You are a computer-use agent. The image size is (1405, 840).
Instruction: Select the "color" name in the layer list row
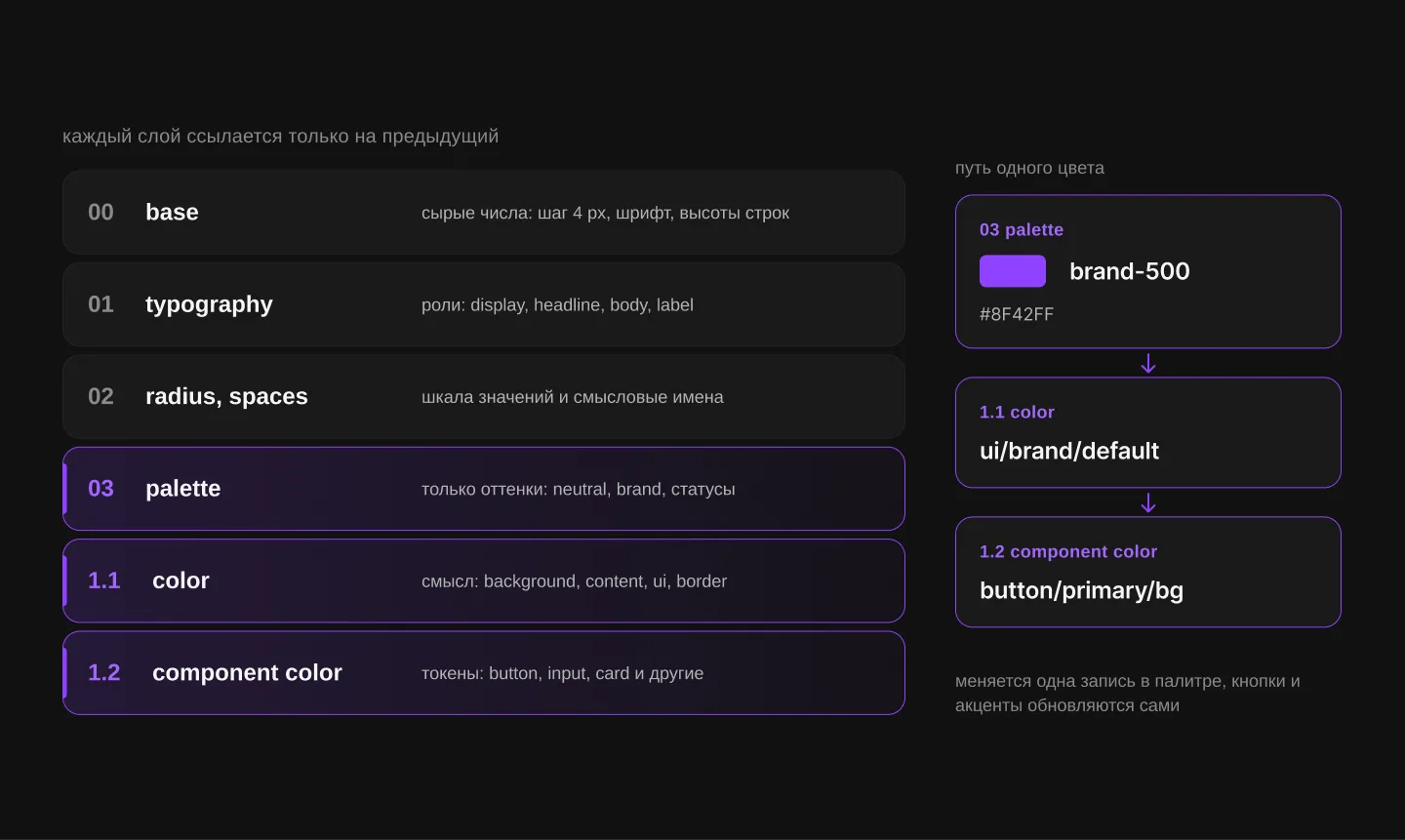click(181, 580)
